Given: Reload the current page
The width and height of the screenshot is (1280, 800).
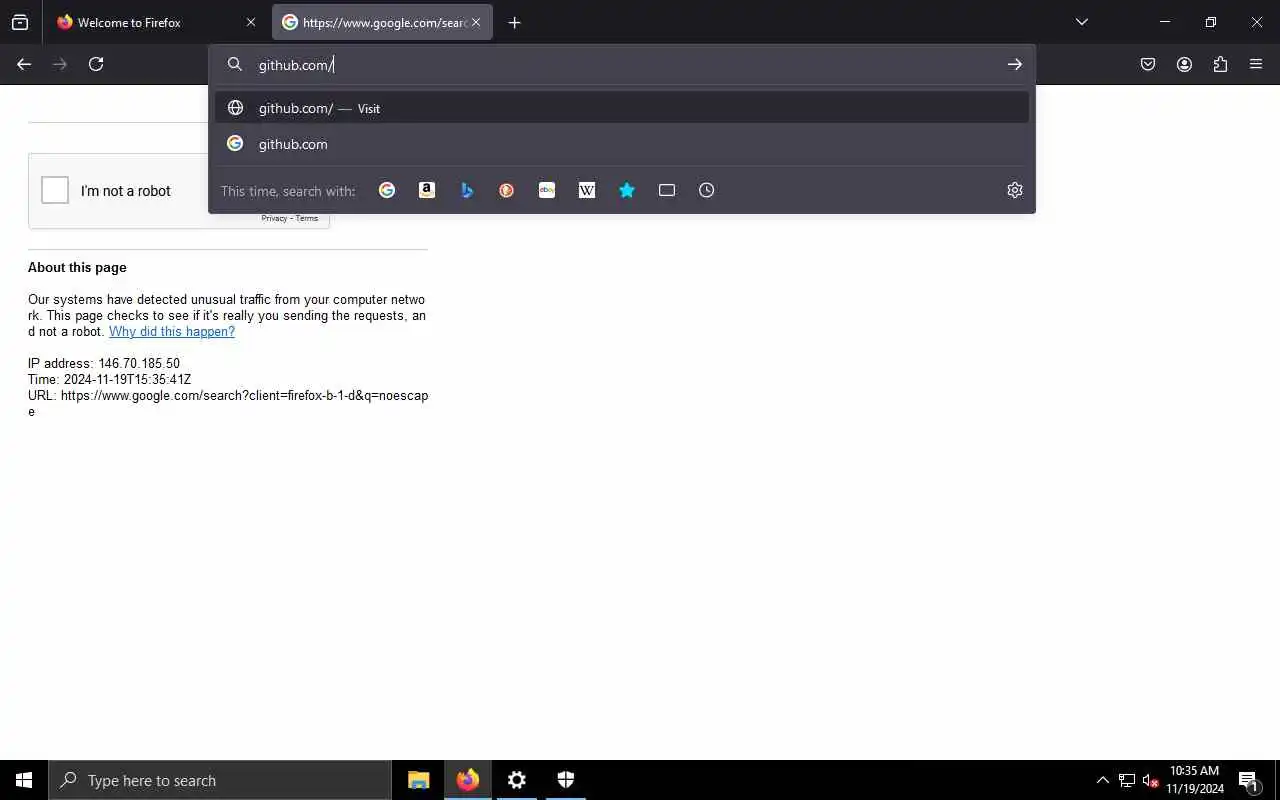Looking at the screenshot, I should point(96,64).
